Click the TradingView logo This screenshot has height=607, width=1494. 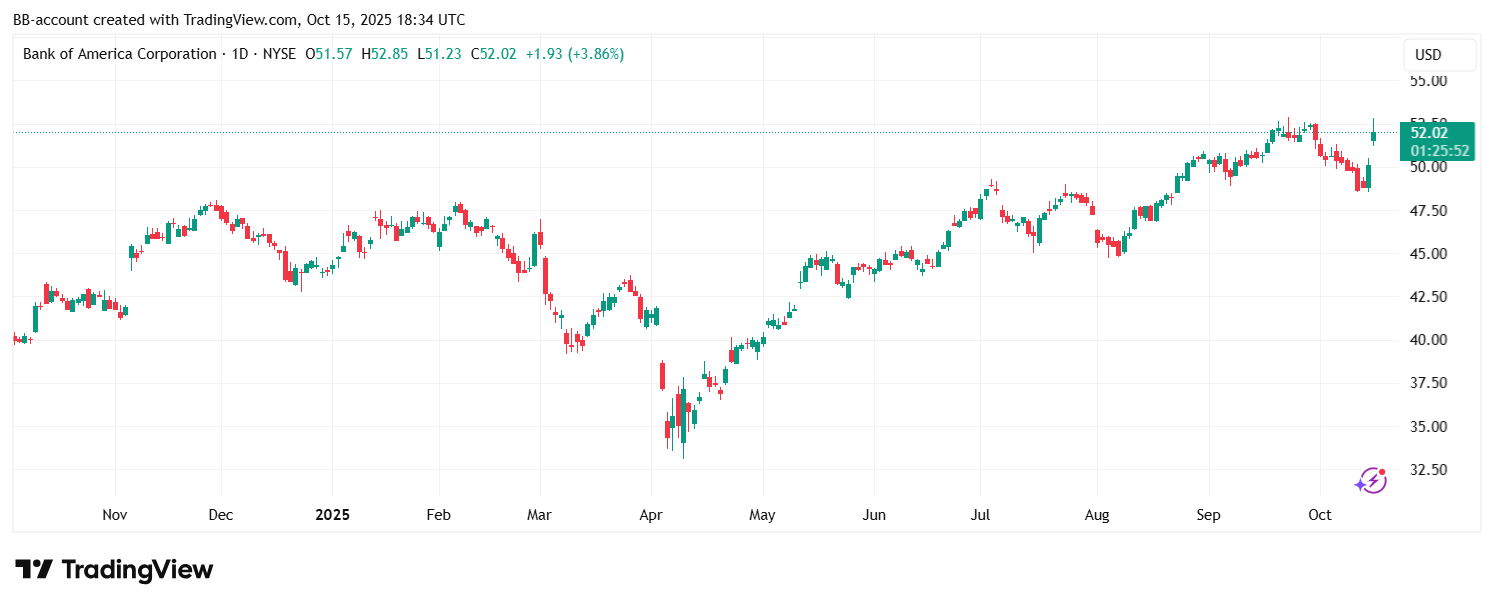[114, 570]
